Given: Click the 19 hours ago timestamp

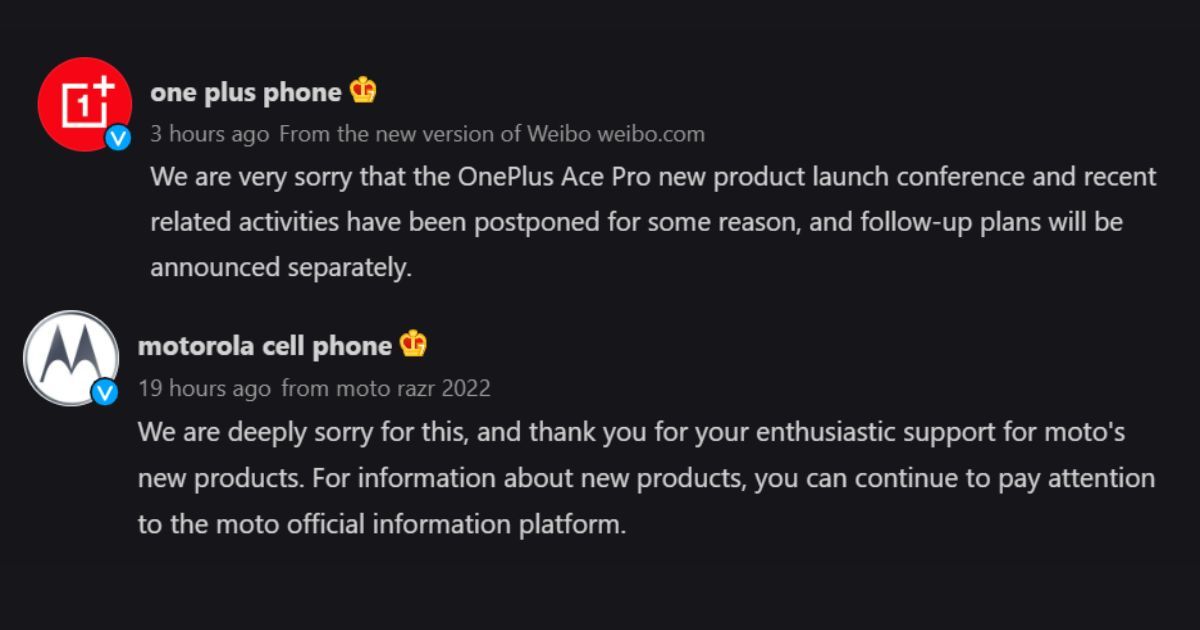Looking at the screenshot, I should 204,388.
